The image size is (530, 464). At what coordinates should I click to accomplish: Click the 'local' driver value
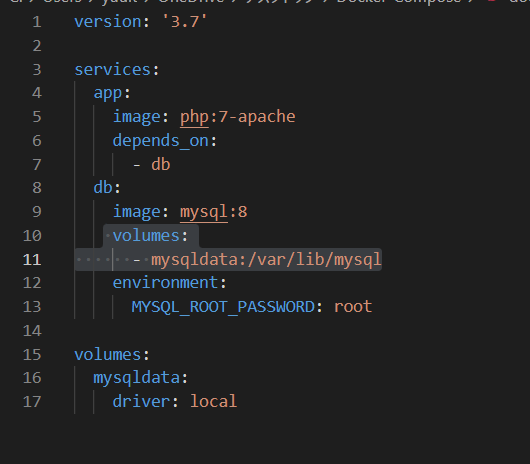point(213,401)
